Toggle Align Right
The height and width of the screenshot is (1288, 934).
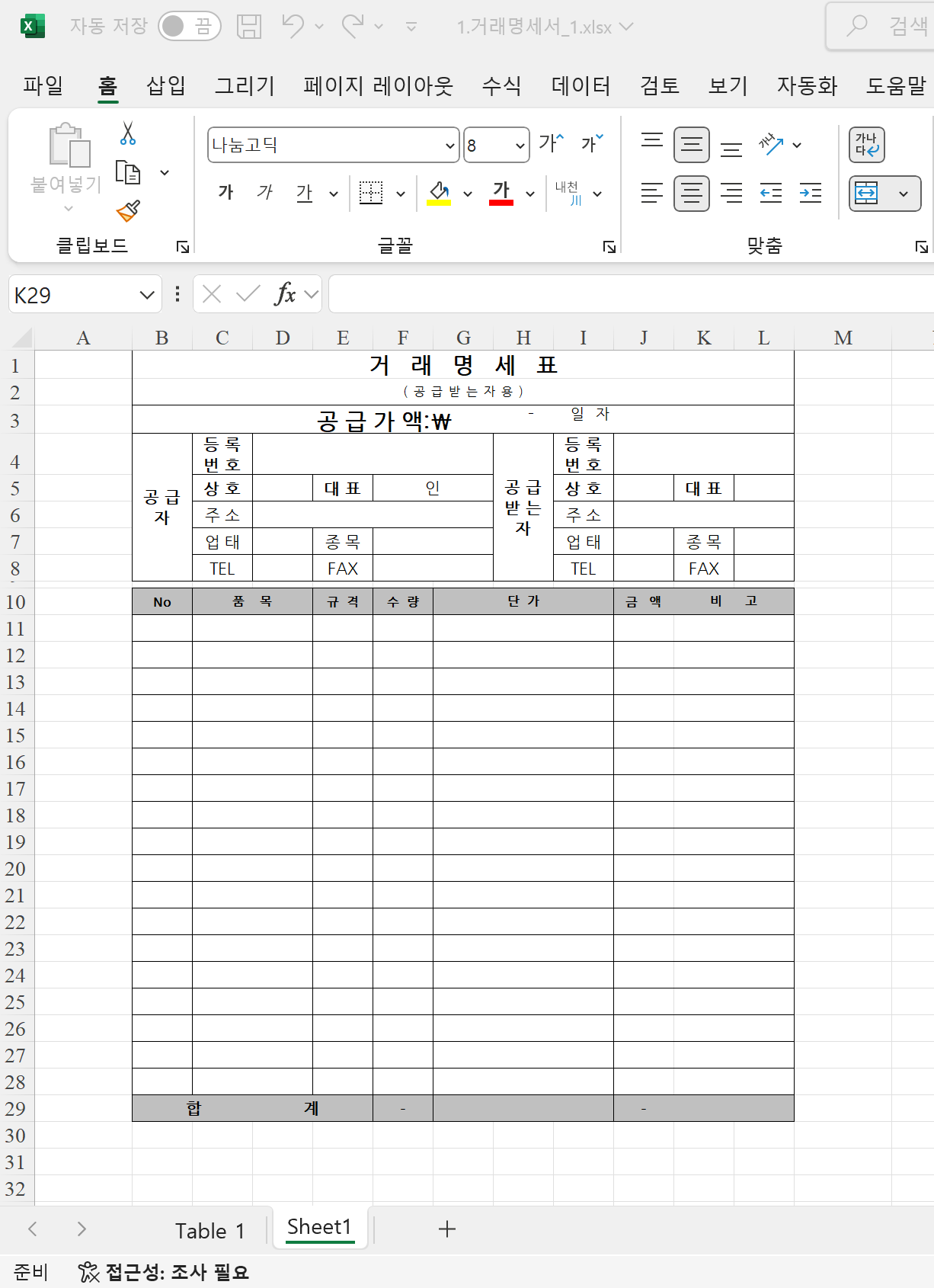(731, 194)
